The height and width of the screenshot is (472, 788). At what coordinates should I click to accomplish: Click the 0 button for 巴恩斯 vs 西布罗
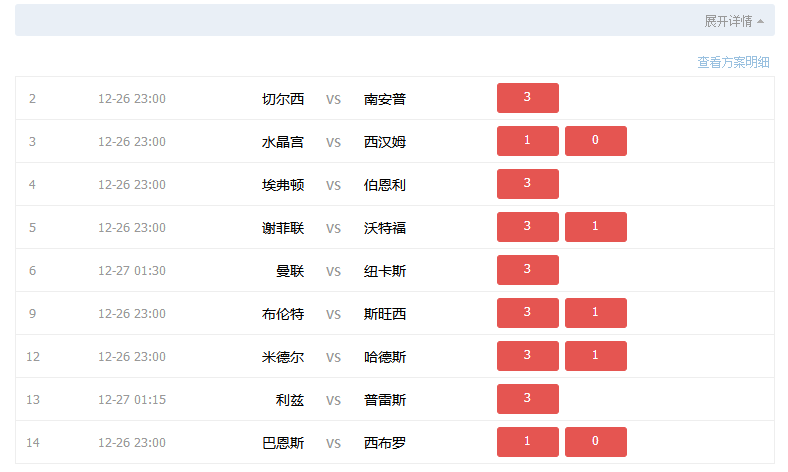pyautogui.click(x=595, y=442)
